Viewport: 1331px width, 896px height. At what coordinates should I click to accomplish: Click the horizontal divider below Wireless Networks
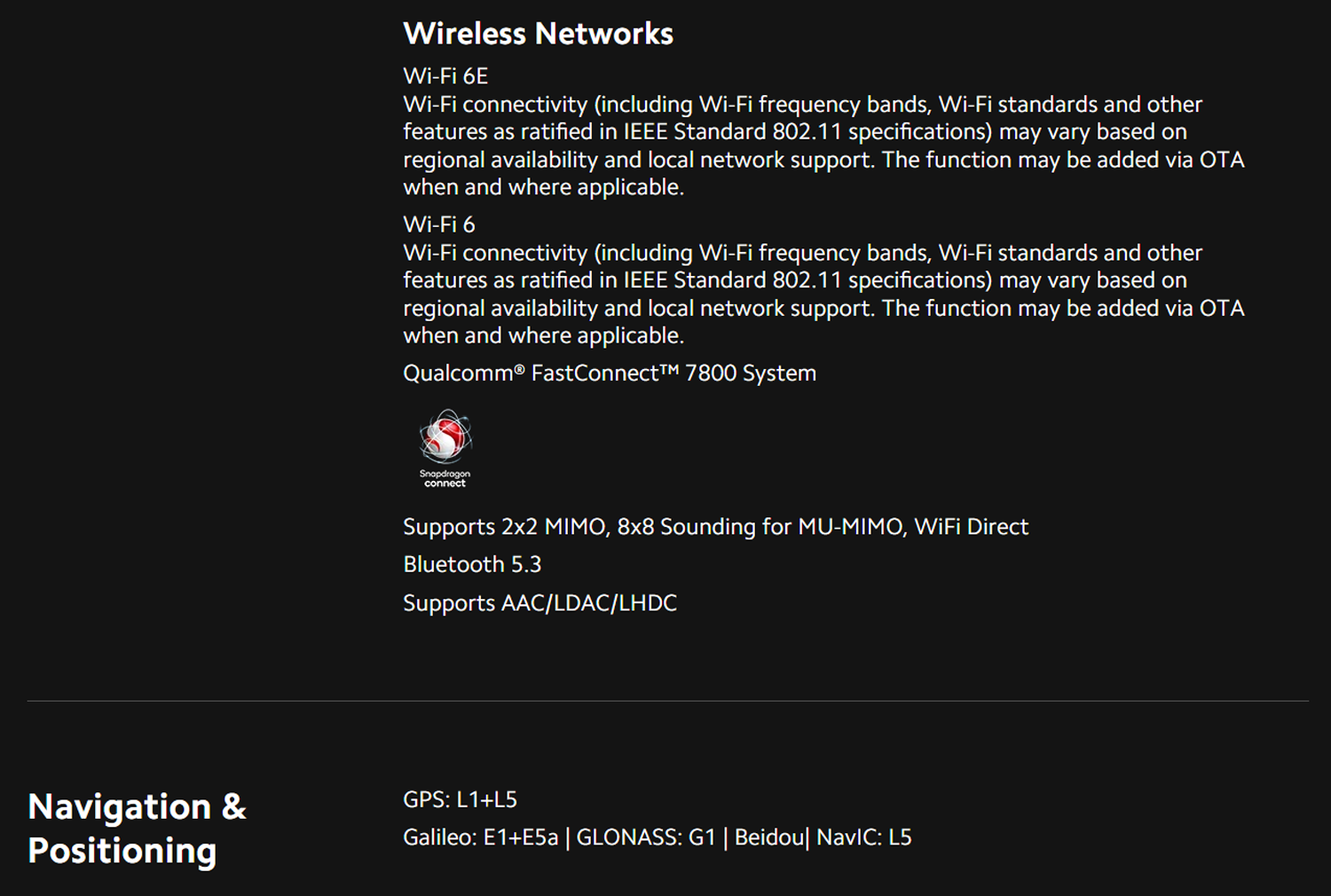667,701
